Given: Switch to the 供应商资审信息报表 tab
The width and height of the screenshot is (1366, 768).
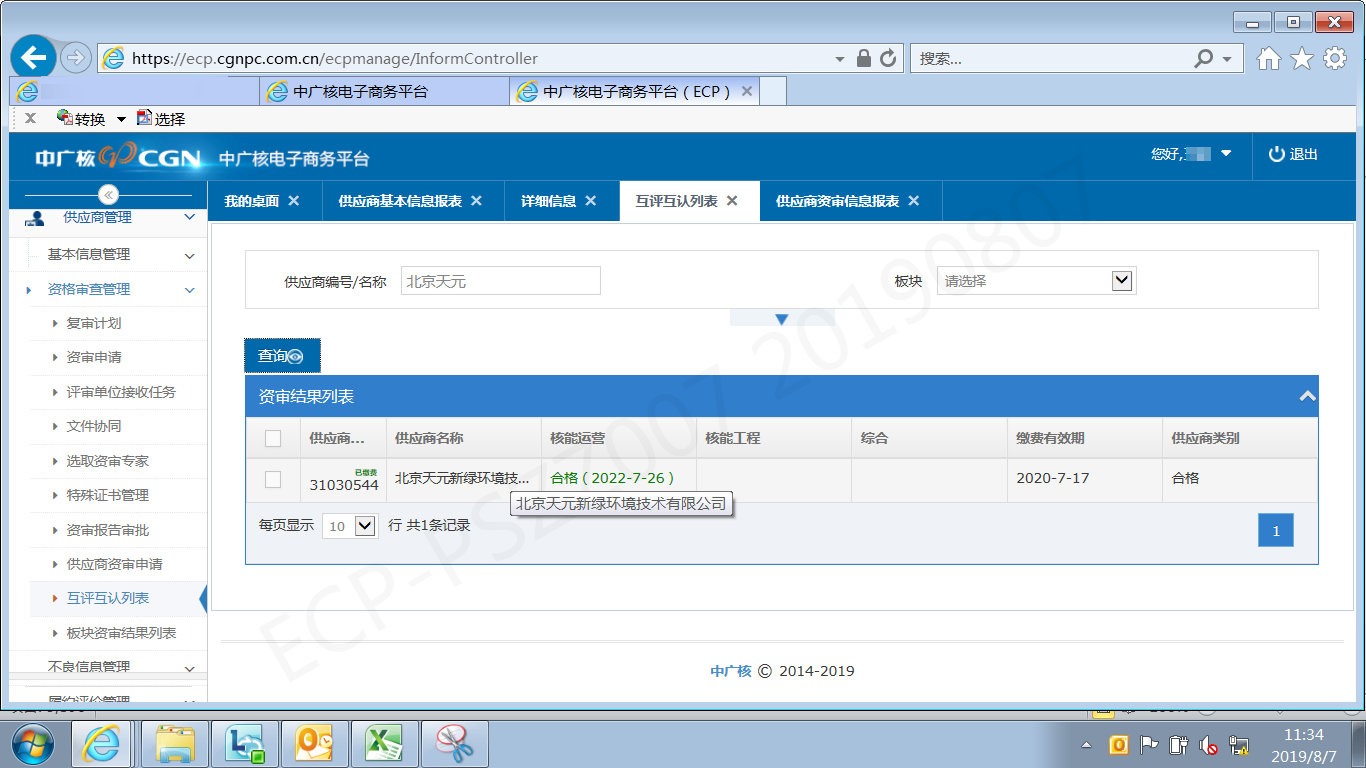Looking at the screenshot, I should tap(837, 201).
